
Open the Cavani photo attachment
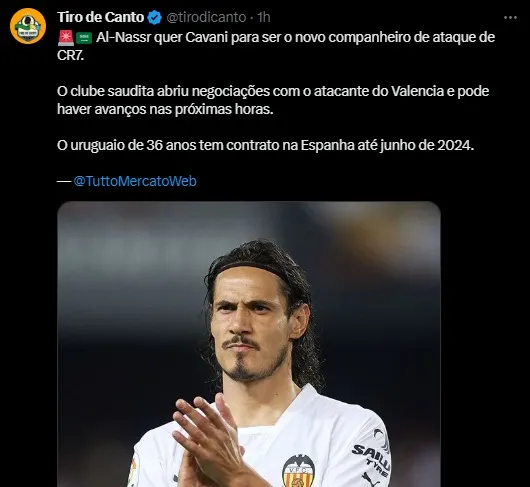pyautogui.click(x=249, y=344)
